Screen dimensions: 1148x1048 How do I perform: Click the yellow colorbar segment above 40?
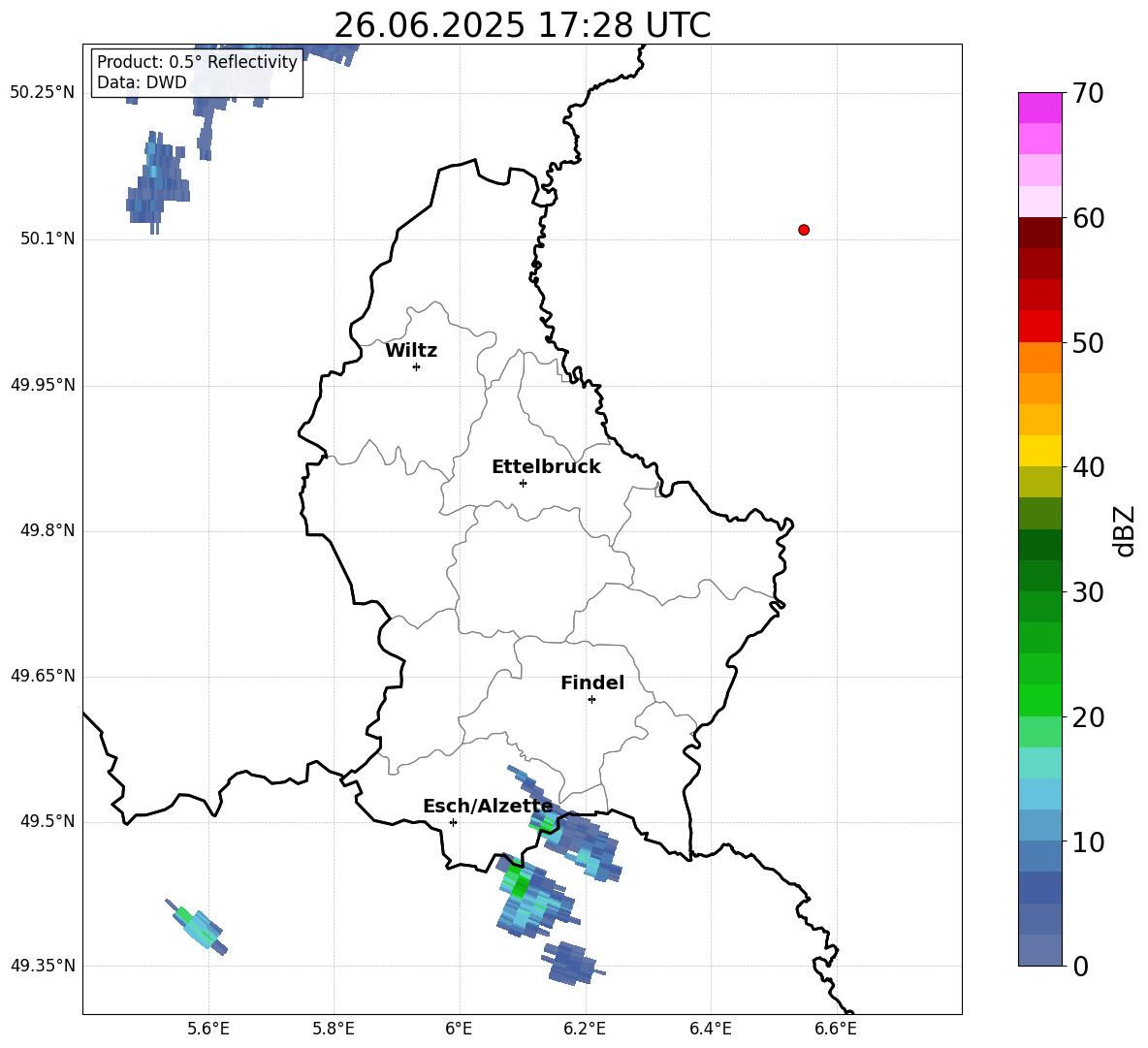(x=1040, y=451)
